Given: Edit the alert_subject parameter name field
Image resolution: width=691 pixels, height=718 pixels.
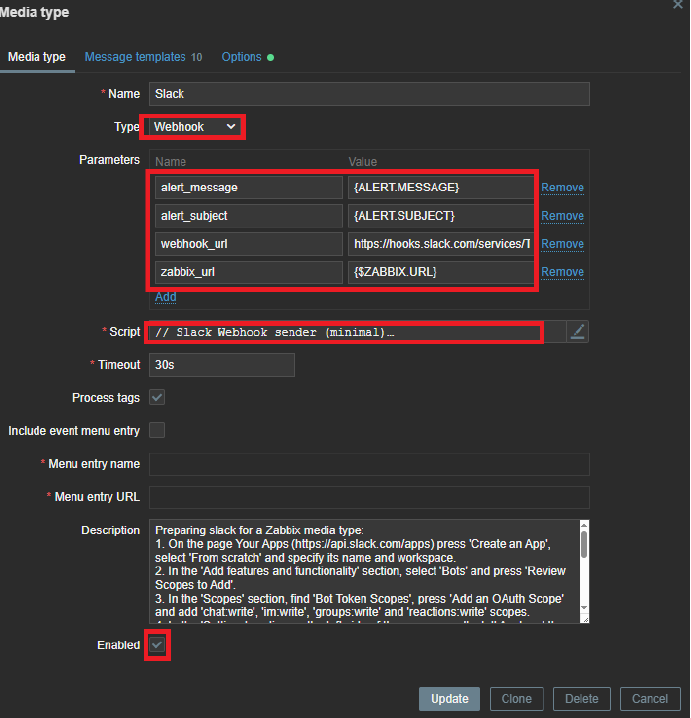Looking at the screenshot, I should tap(249, 216).
